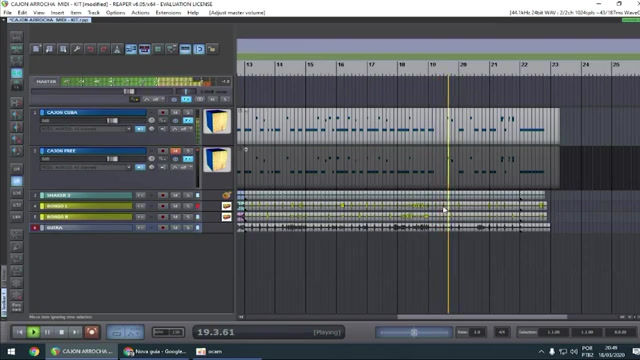
Task: Arm record on the GUIRA track
Action: pos(163,227)
